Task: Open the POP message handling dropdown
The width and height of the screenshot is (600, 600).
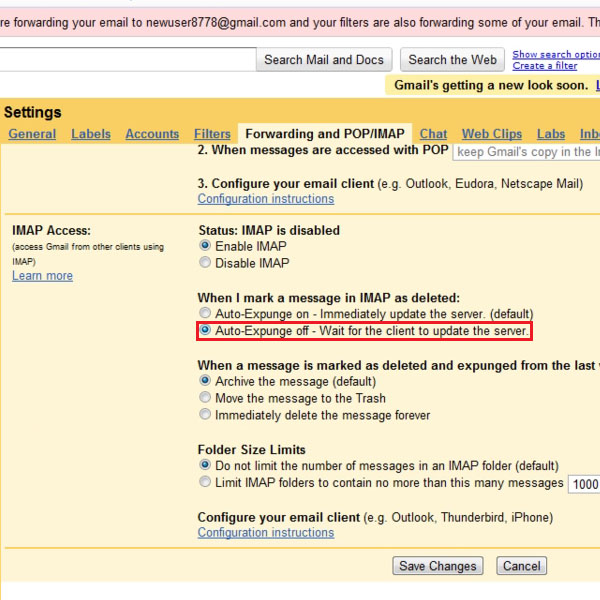Action: pos(526,152)
